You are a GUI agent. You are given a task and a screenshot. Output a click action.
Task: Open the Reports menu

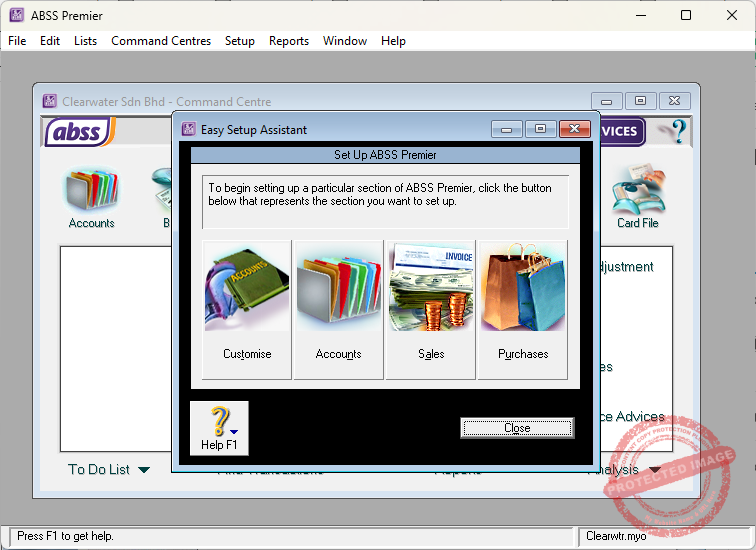click(289, 41)
